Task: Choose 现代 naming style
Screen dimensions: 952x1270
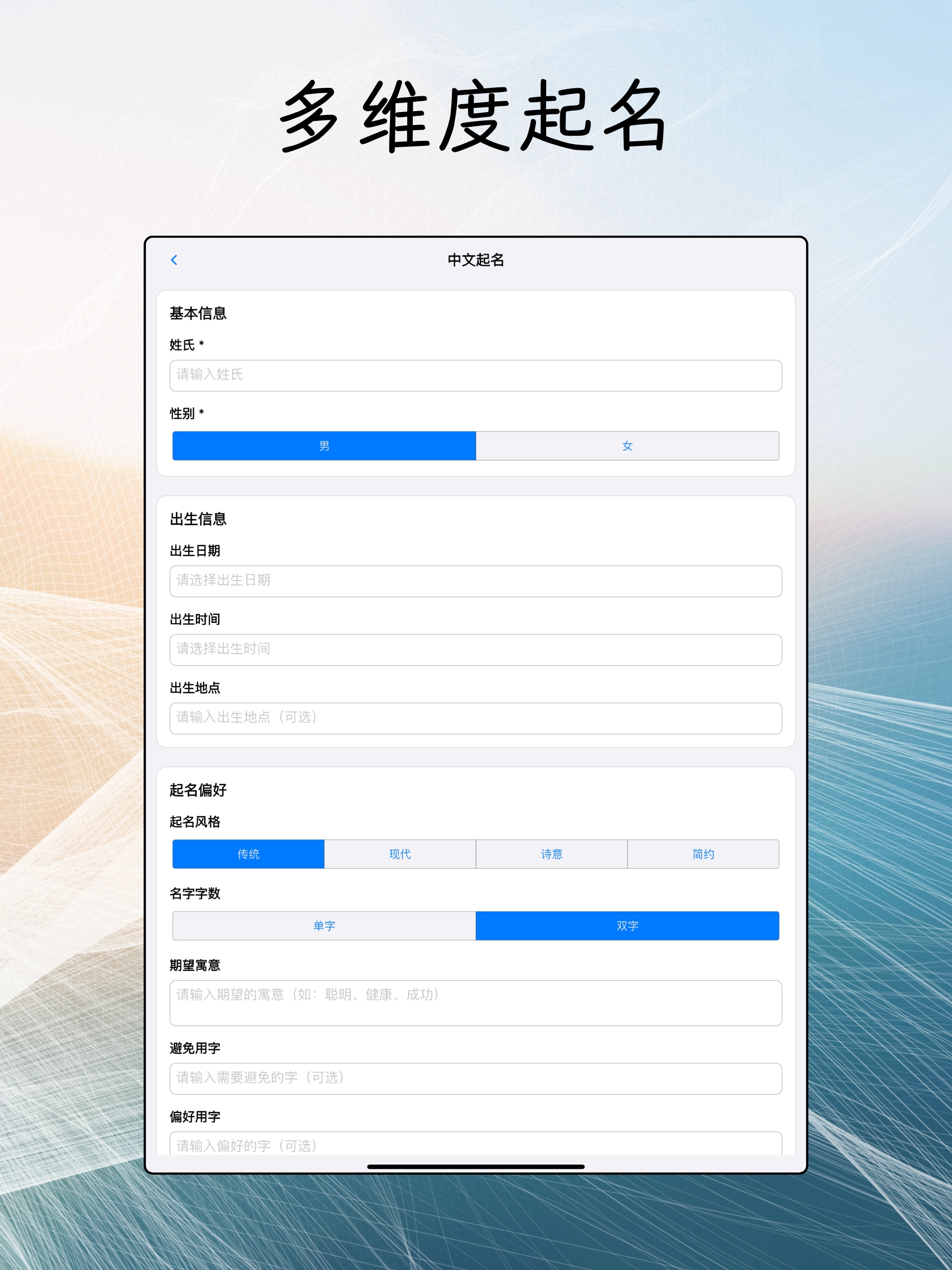Action: (400, 854)
